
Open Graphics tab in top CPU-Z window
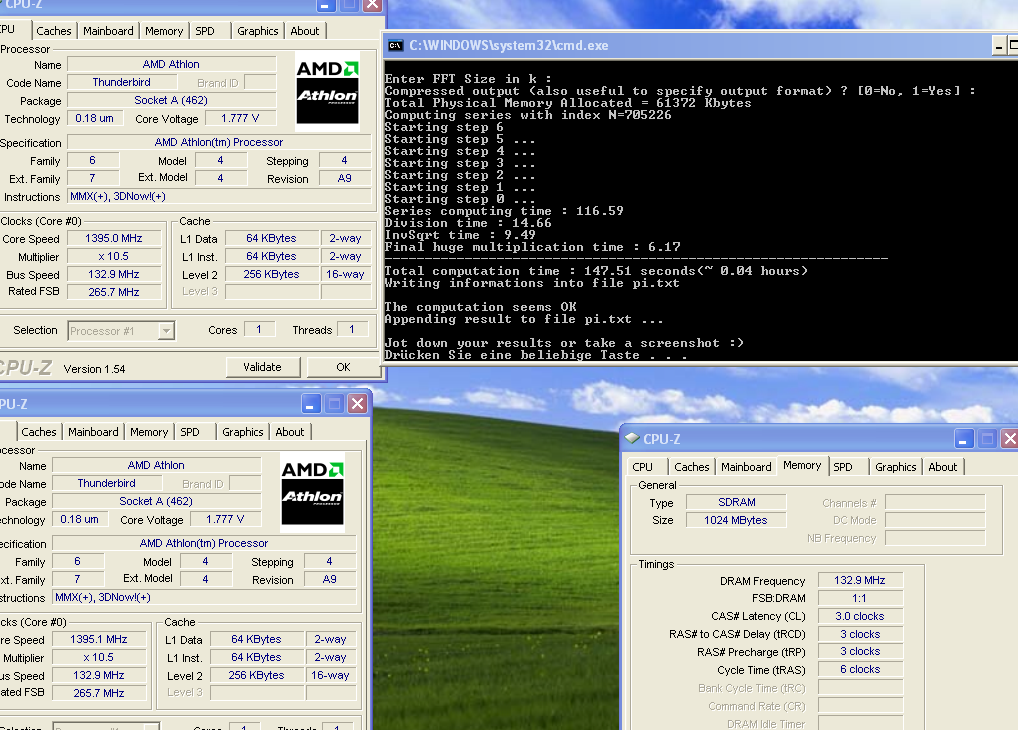click(x=257, y=31)
